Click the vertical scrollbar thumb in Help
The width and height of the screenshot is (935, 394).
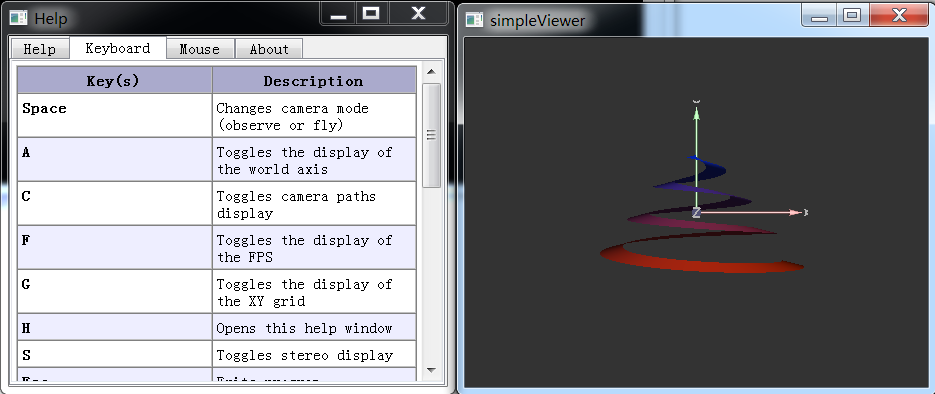point(431,135)
